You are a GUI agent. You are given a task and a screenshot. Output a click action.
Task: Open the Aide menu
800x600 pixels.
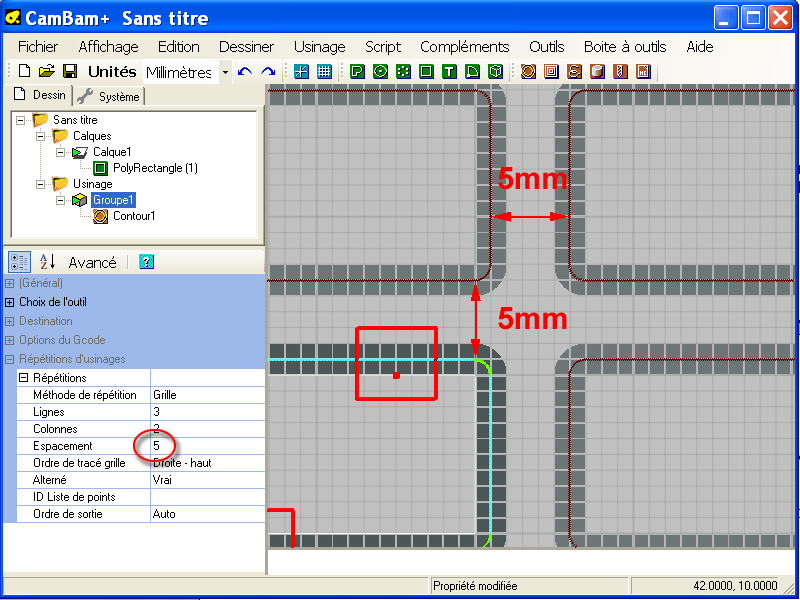point(699,47)
